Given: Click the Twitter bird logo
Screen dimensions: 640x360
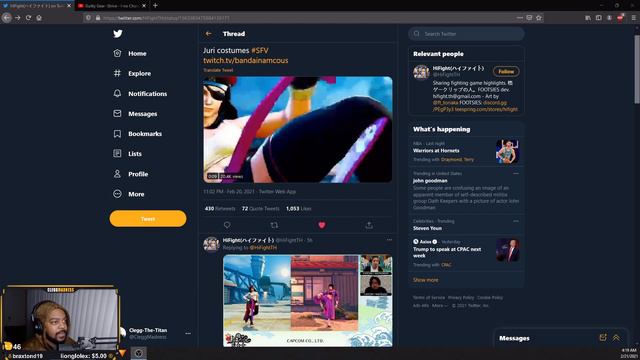Looking at the screenshot, I should 118,34.
